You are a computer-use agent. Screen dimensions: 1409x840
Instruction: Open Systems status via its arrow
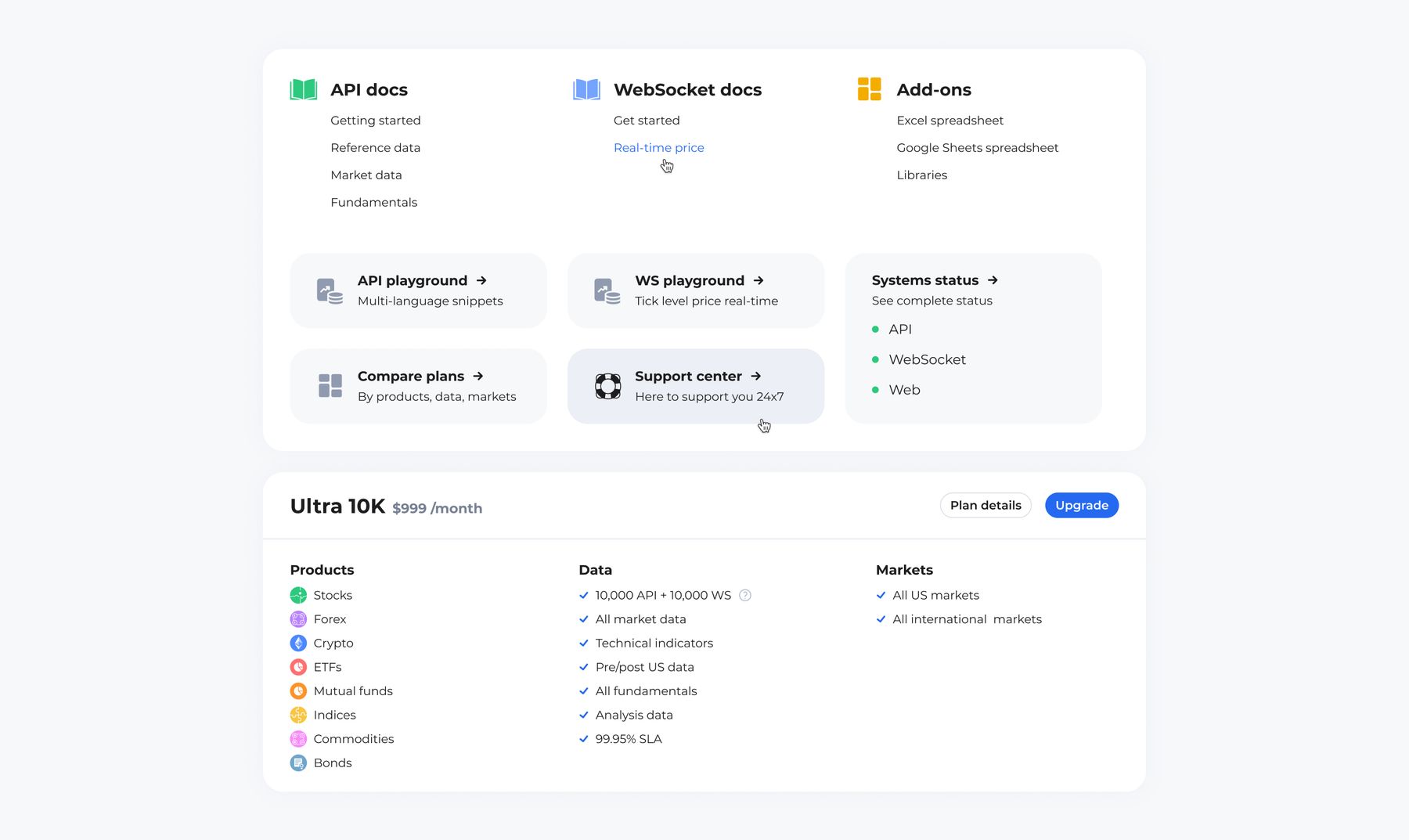[x=993, y=280]
